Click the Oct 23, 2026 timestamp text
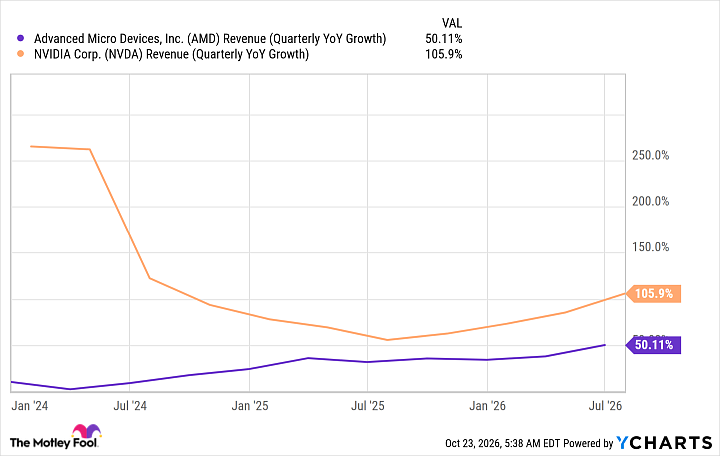 pos(502,443)
